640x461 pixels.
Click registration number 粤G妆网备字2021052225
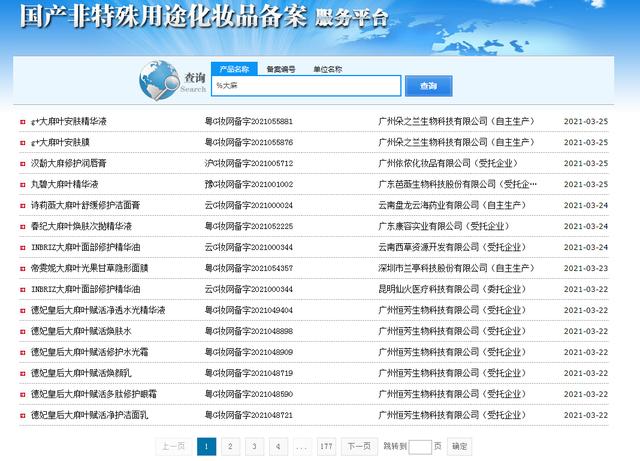(x=249, y=226)
